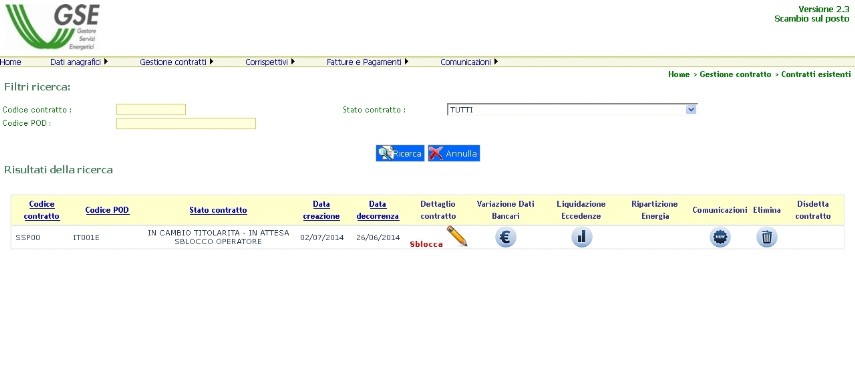Select the IN CAMBIO TITOLARITA status text

218,237
